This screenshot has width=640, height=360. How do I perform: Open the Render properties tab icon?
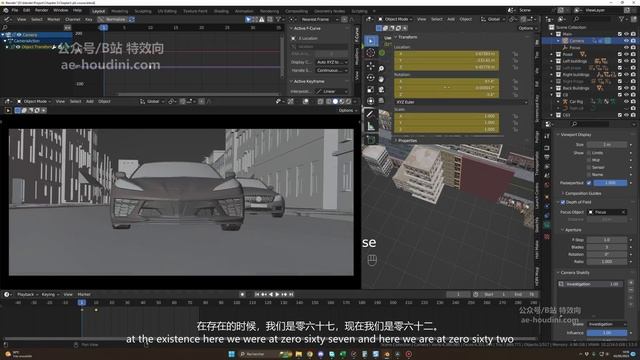click(x=547, y=148)
